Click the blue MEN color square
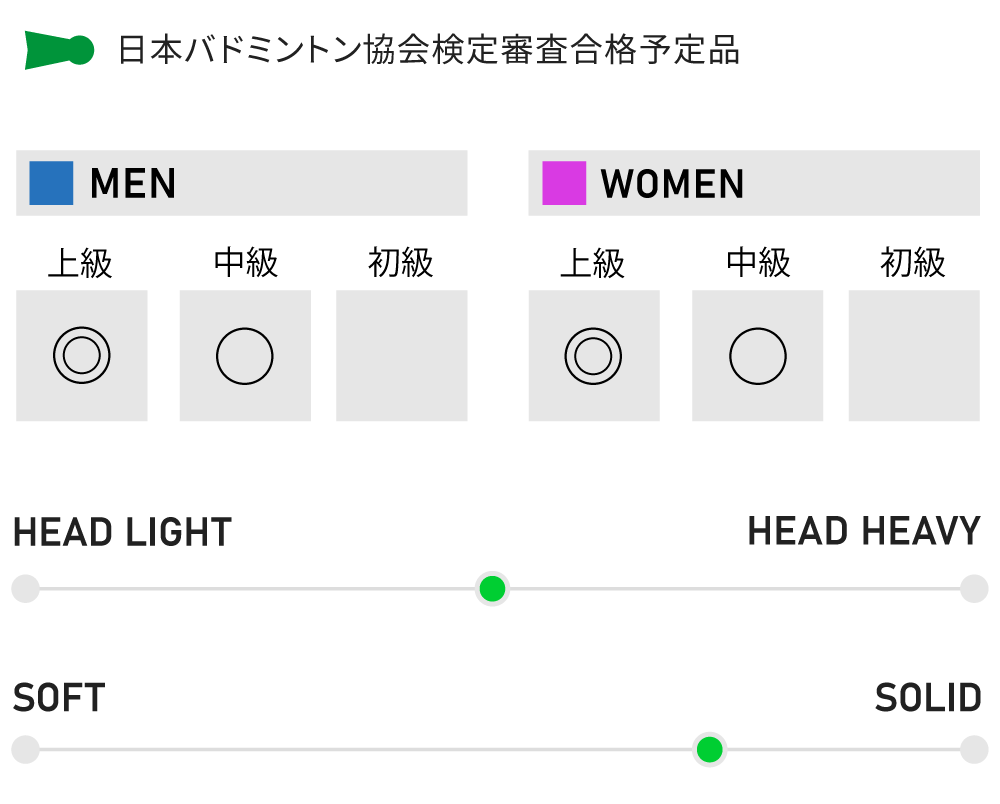Image resolution: width=1000 pixels, height=804 pixels. point(51,183)
